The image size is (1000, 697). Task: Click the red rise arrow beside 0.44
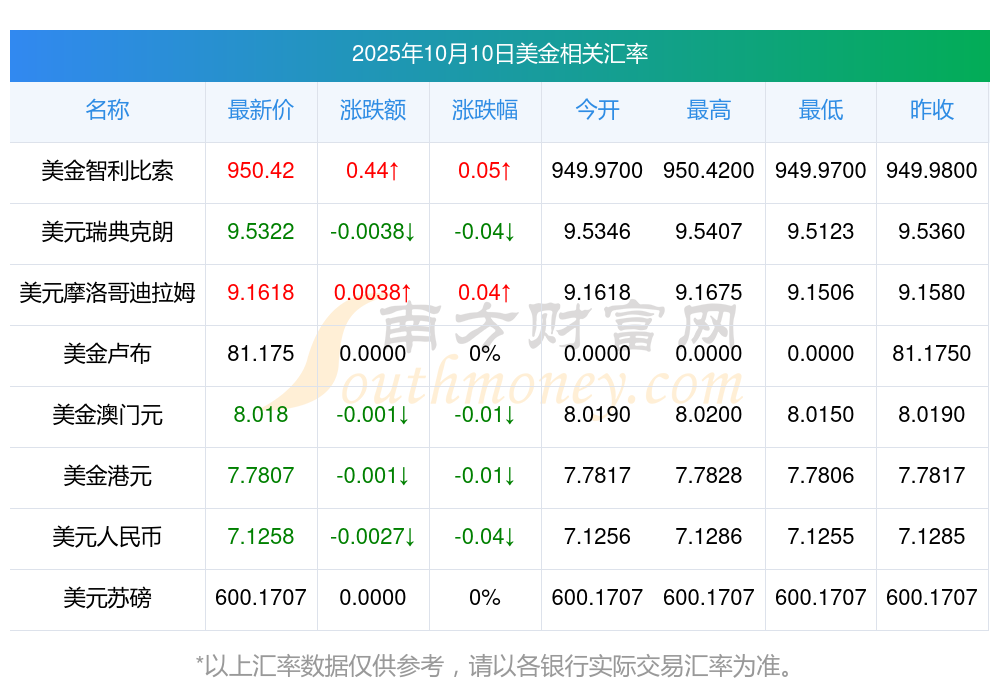(x=394, y=172)
